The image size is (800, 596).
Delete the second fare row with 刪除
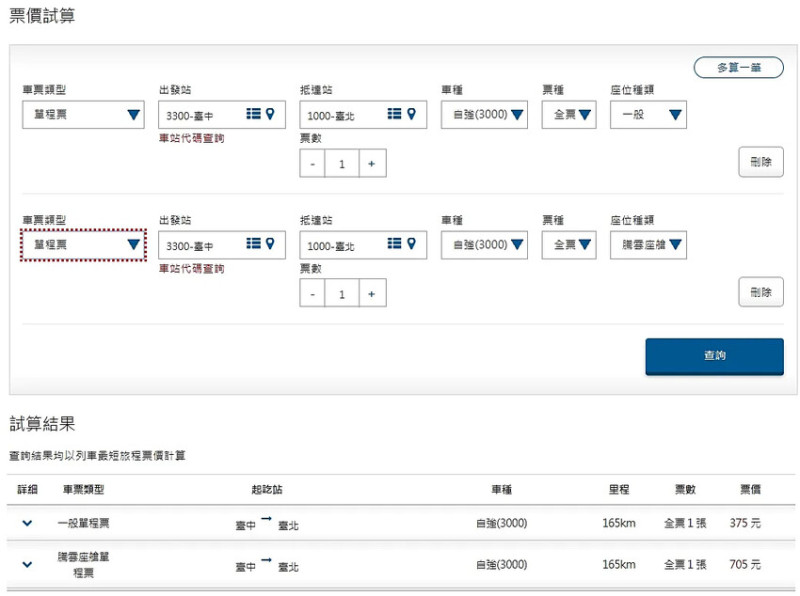[761, 292]
